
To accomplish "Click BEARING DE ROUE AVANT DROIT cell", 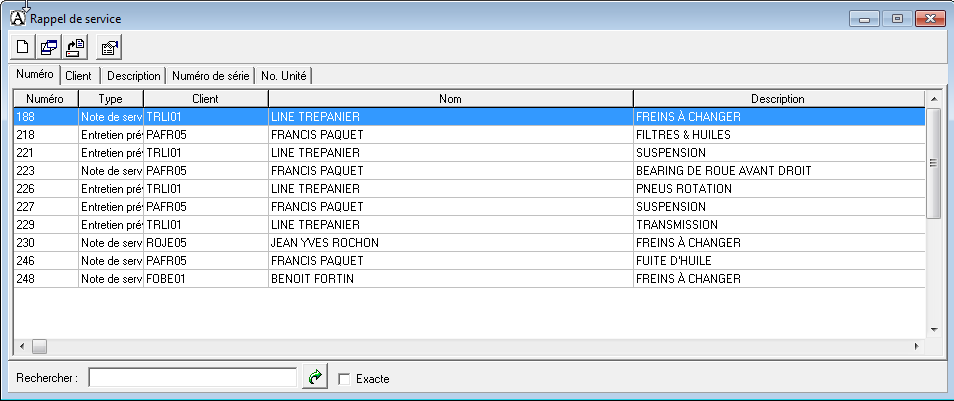I will coord(779,170).
